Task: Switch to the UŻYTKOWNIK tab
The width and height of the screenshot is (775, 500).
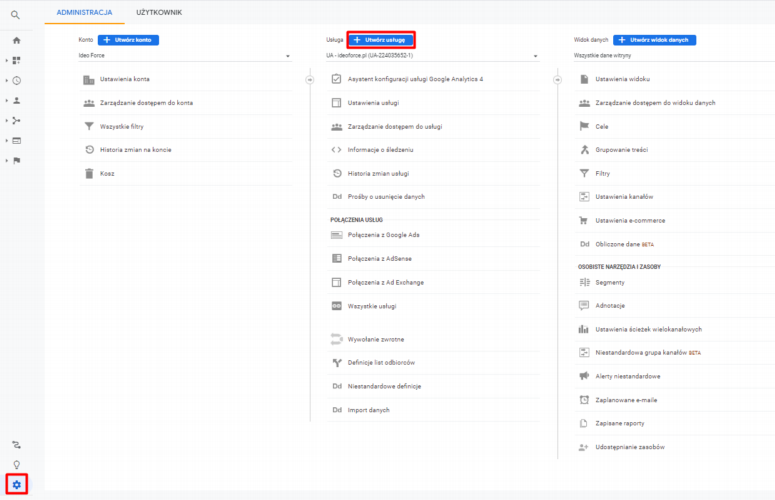Action: pos(158,12)
